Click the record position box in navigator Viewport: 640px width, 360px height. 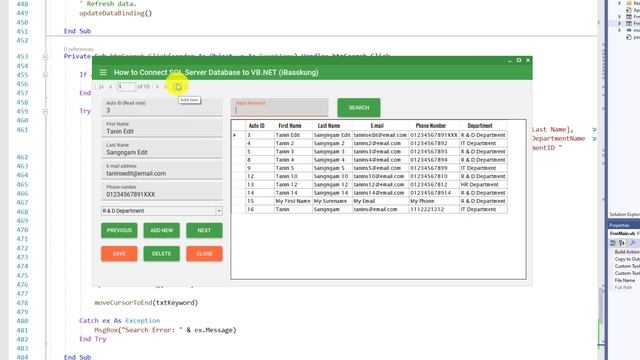[x=126, y=87]
